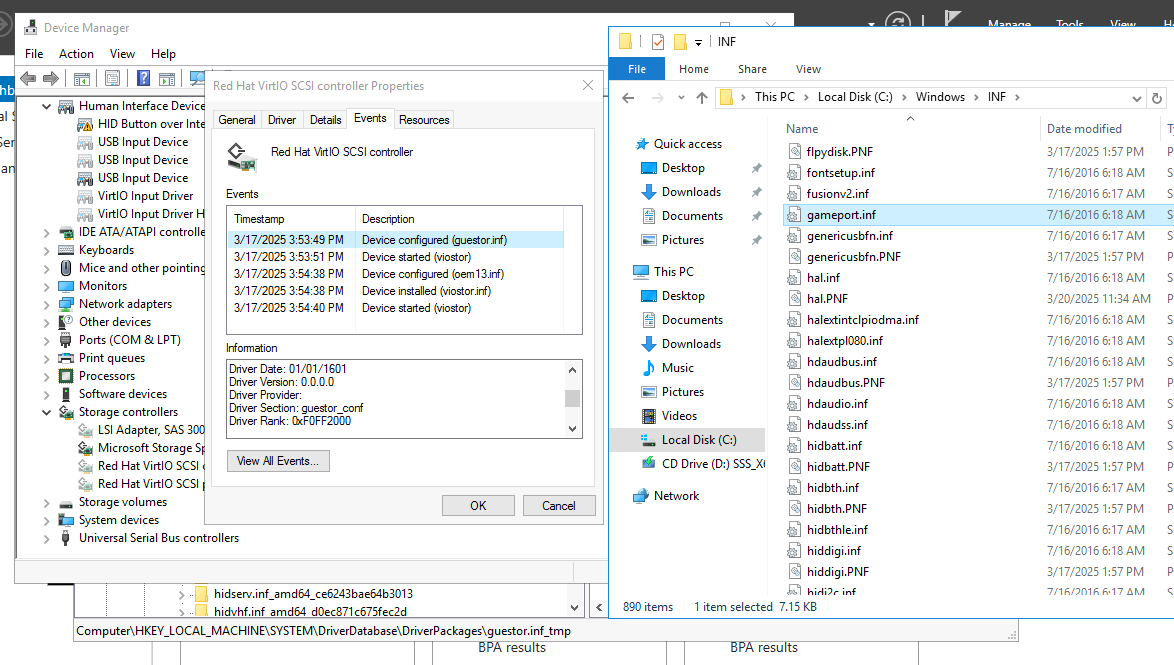Select the fontsetup.inf file

pyautogui.click(x=840, y=172)
